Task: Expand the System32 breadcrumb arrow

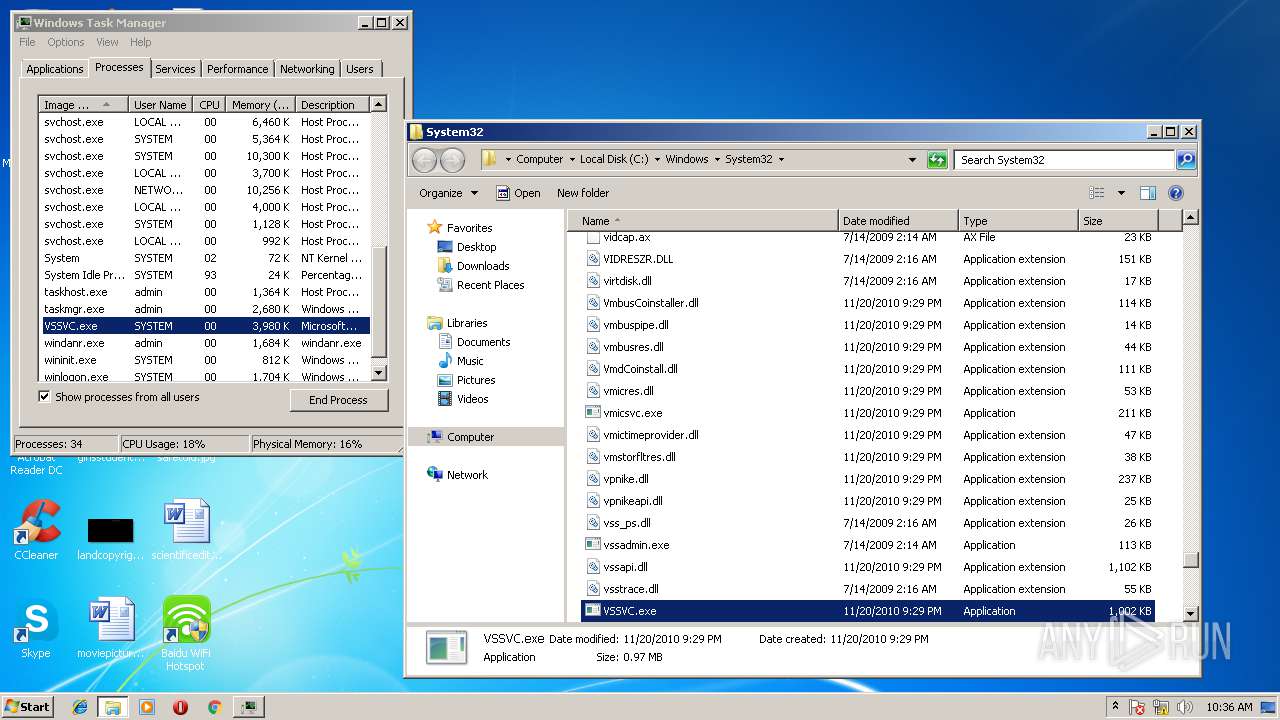Action: [780, 160]
